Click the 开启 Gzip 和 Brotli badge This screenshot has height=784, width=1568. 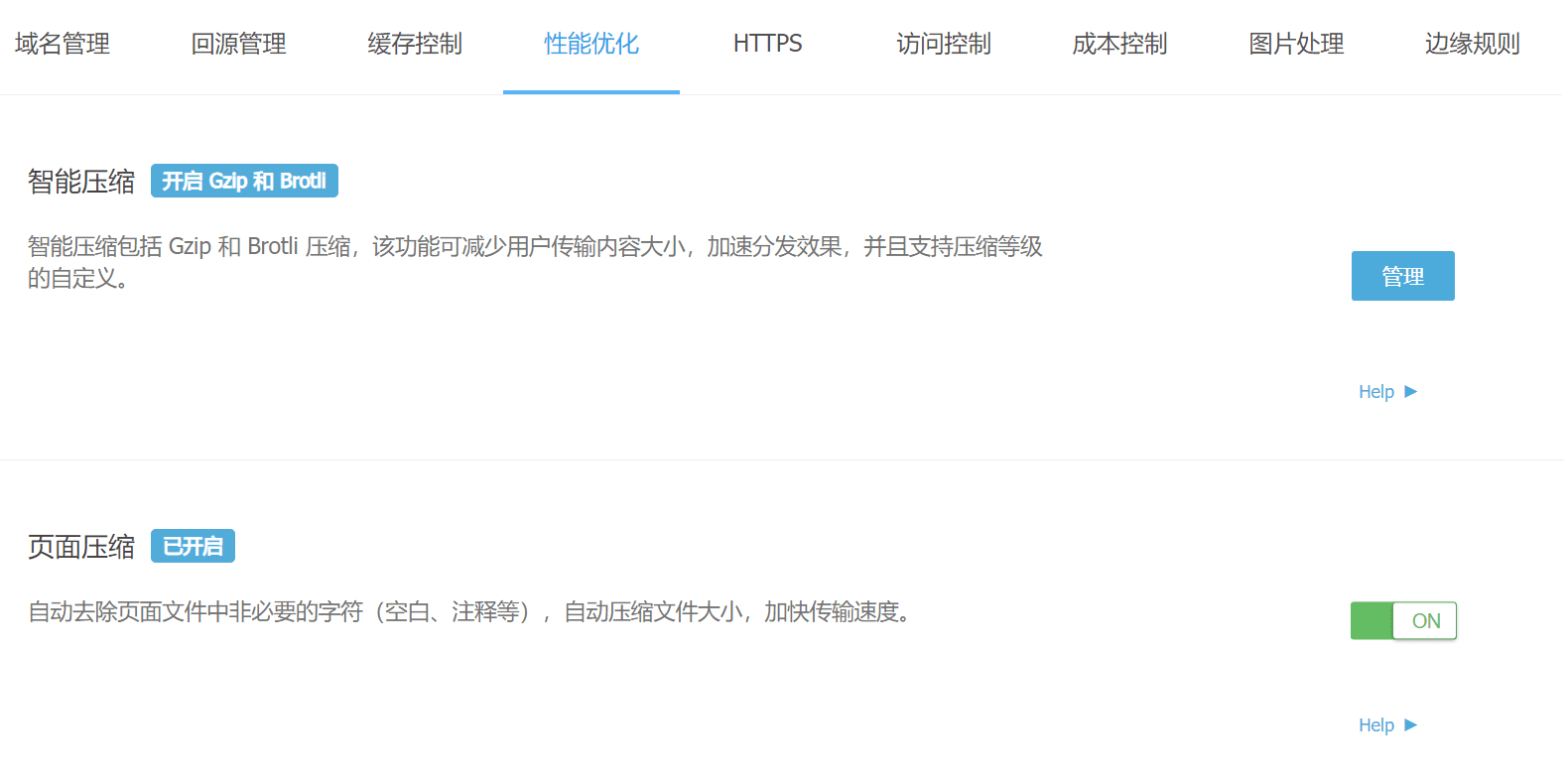(244, 181)
